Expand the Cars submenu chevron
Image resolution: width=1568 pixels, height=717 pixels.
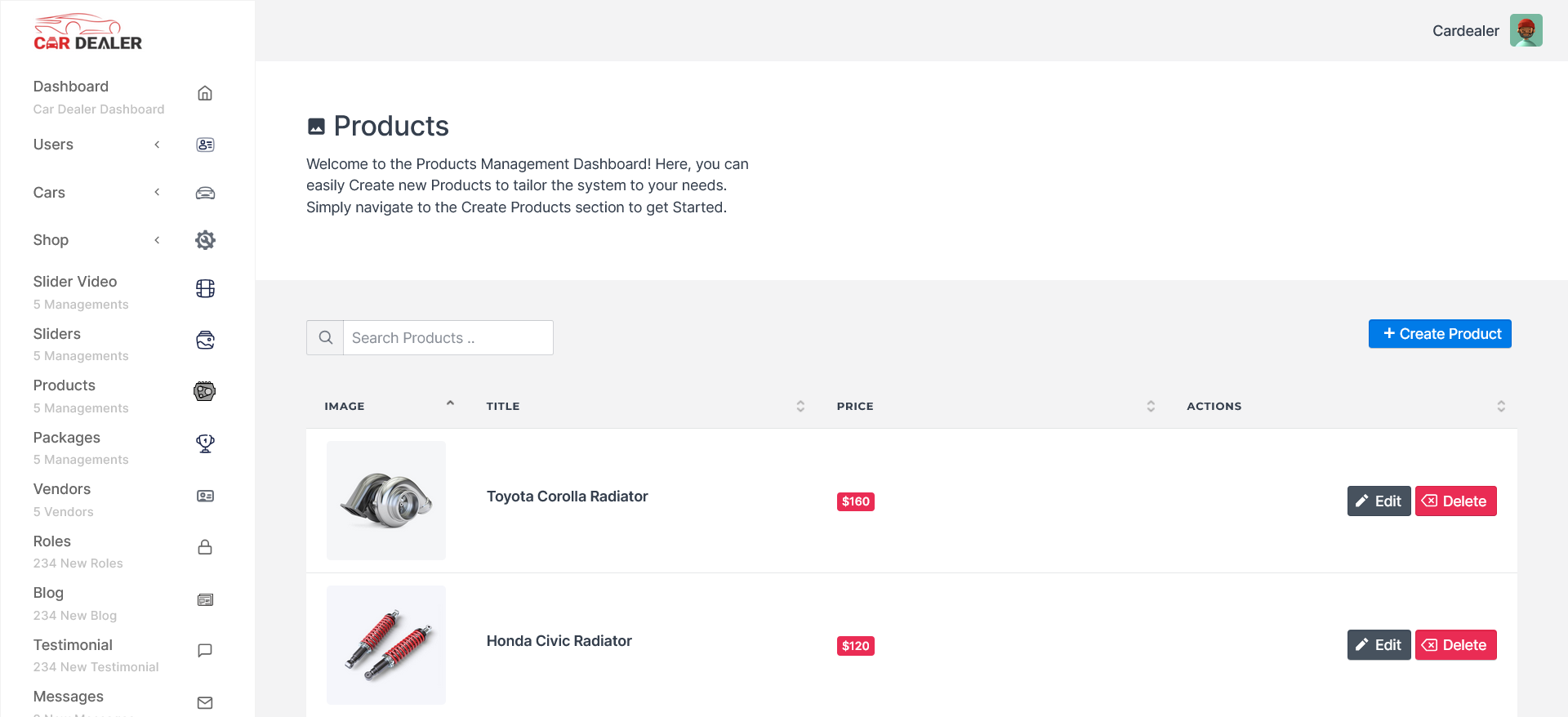tap(157, 193)
